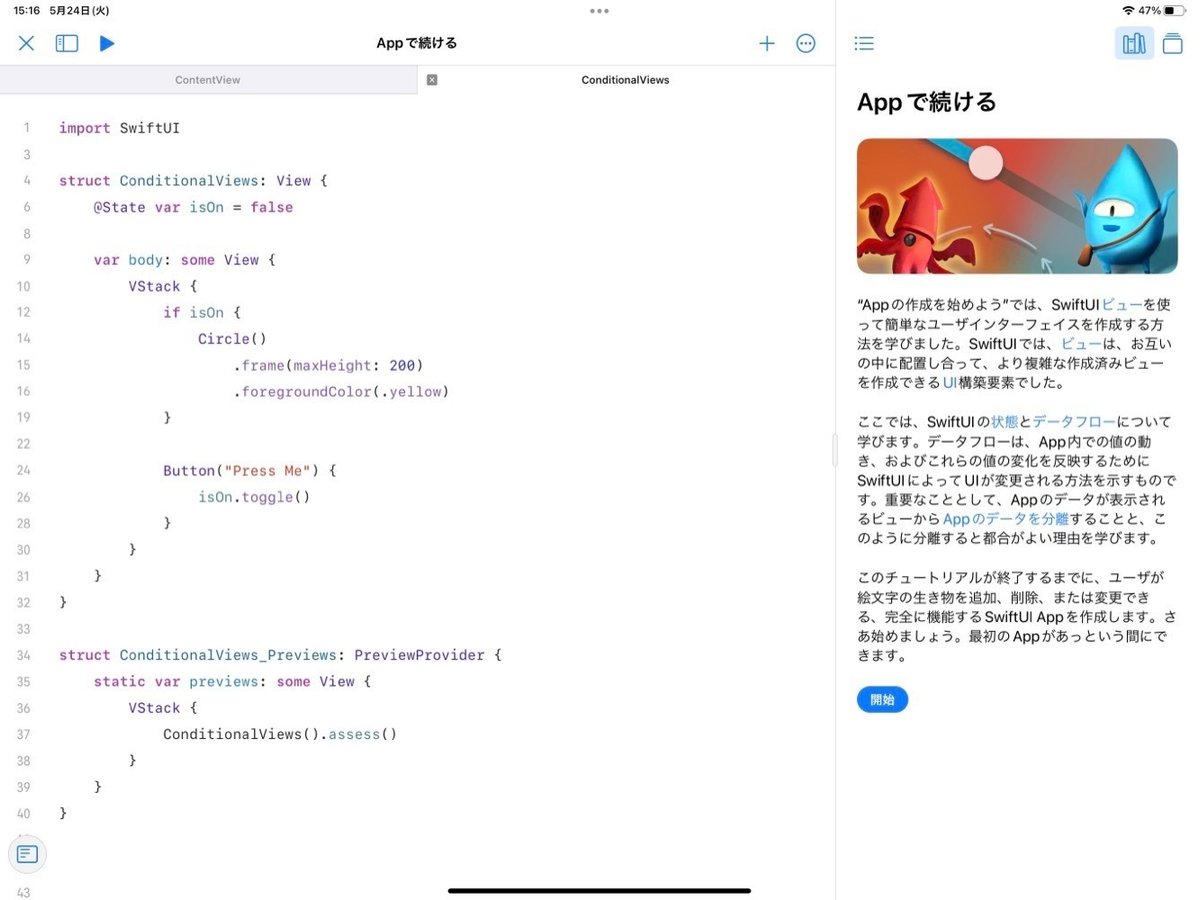
Task: Open the データフロー link
Action: 1074,421
